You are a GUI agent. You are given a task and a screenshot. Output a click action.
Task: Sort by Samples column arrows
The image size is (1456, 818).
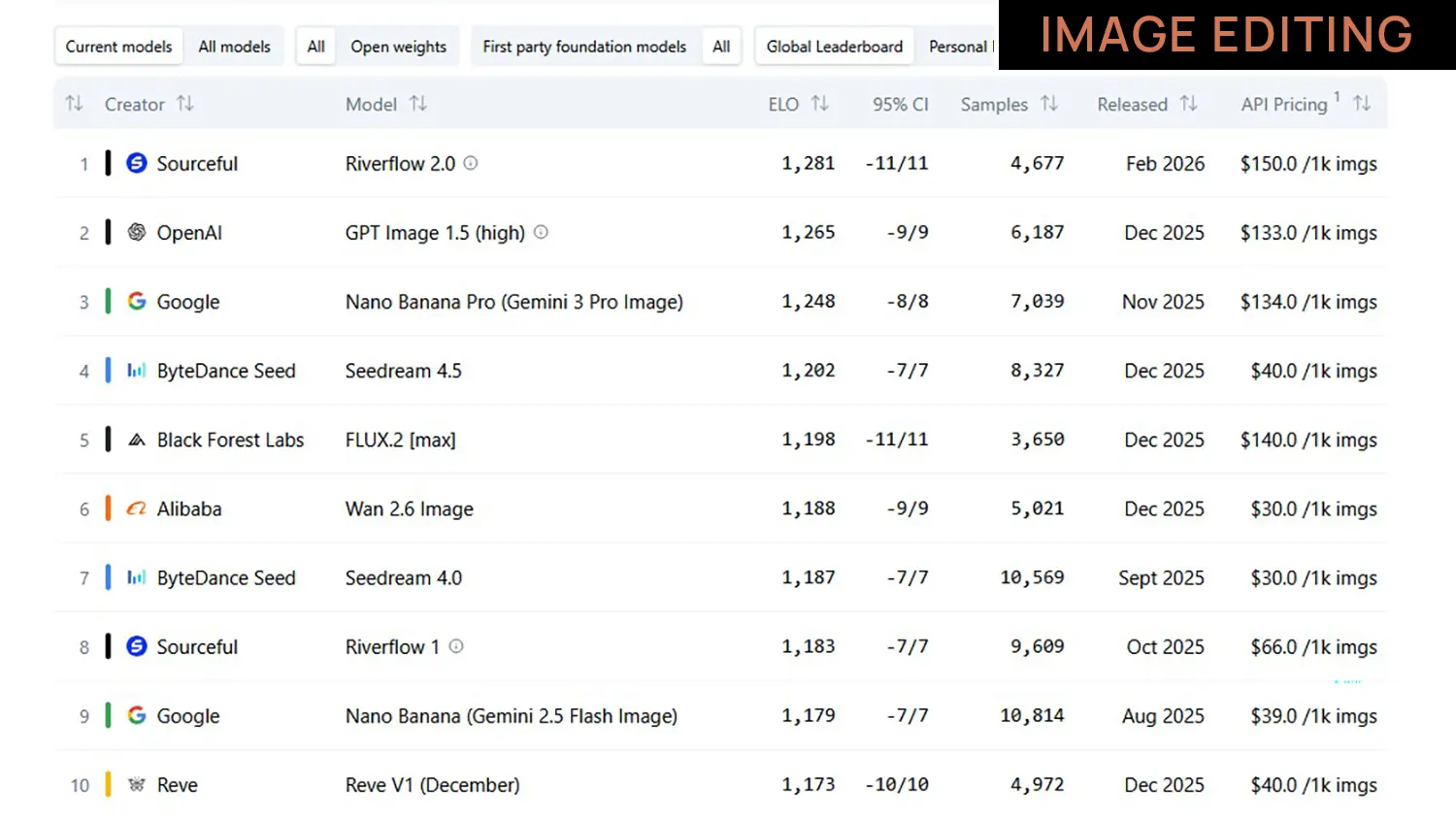1049,104
